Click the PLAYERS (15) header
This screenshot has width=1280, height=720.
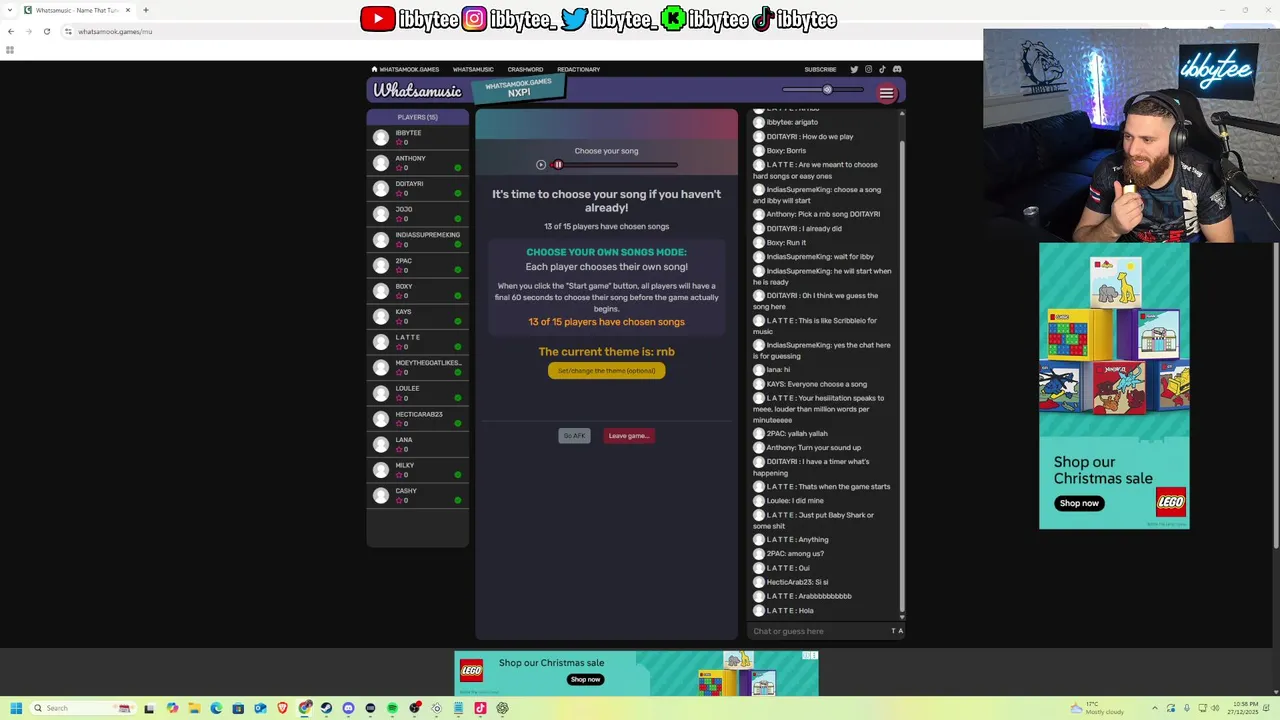[x=418, y=117]
